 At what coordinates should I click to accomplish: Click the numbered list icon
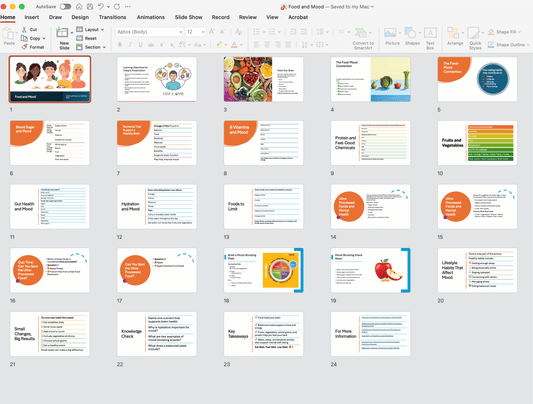point(272,32)
